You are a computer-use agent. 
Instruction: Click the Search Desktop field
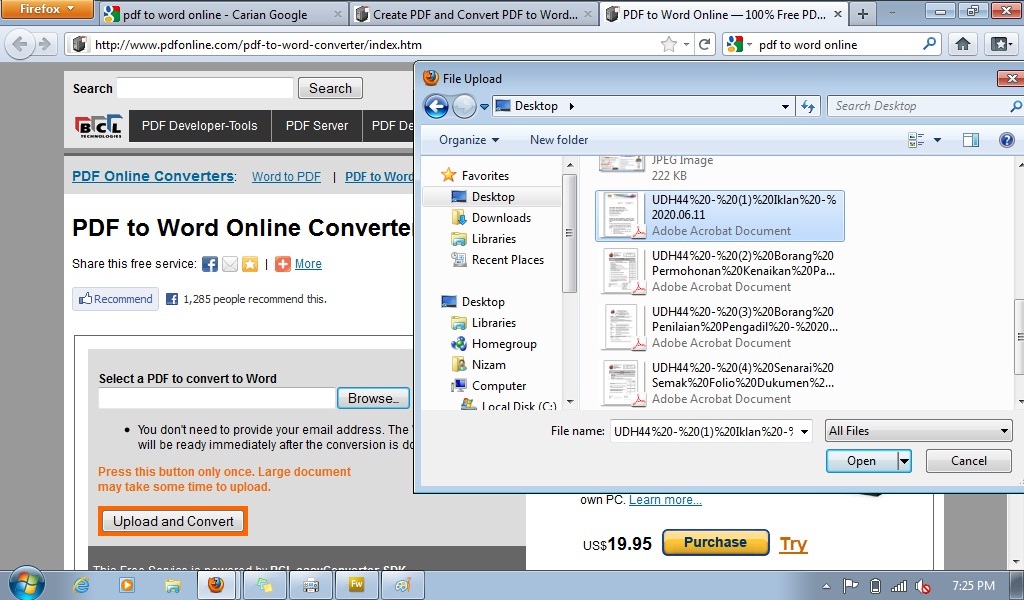[x=920, y=106]
